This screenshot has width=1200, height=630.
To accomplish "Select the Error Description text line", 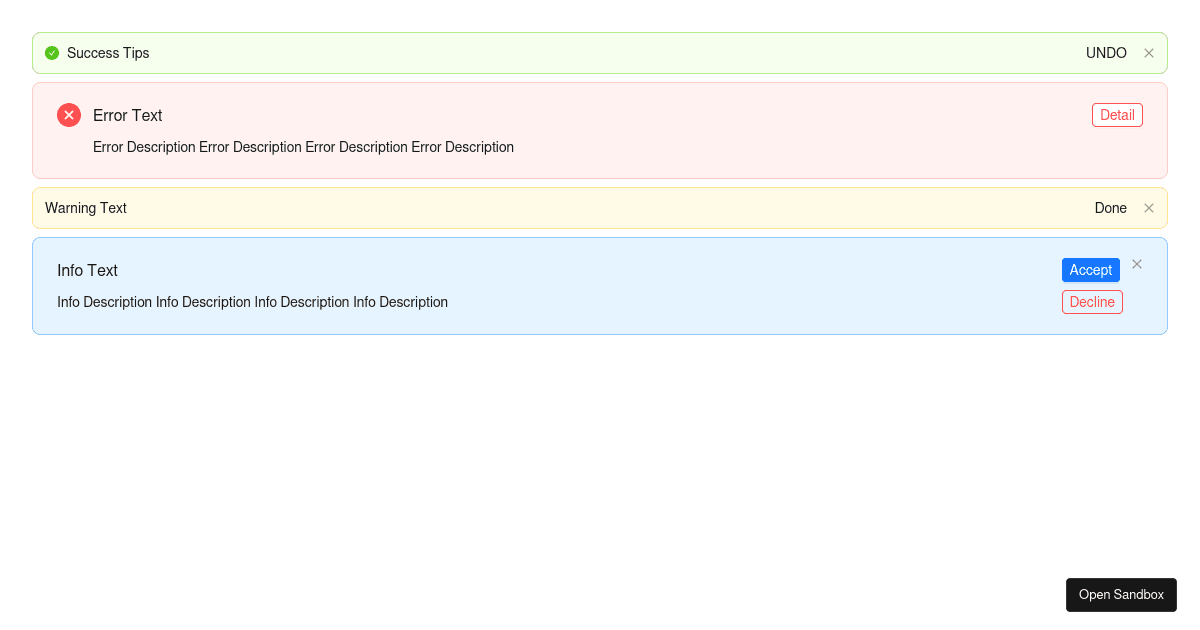I will click(x=303, y=147).
